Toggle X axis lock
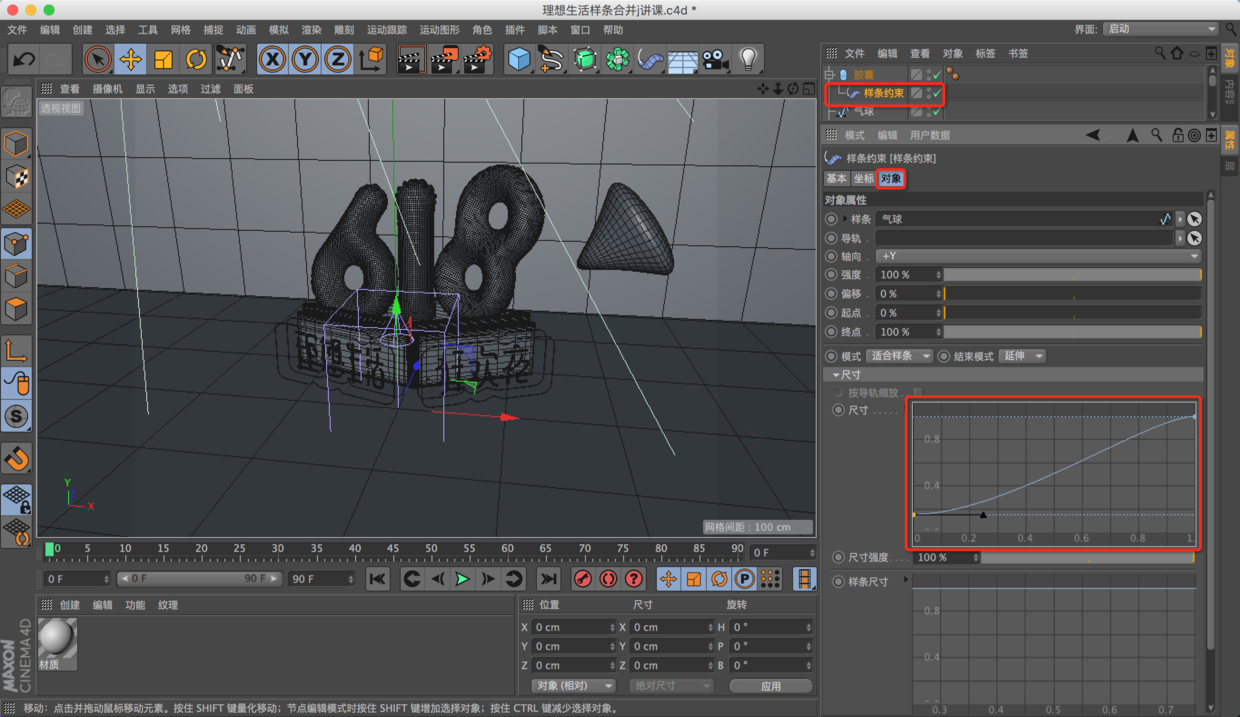Screen dimensions: 1240x717 pos(272,60)
